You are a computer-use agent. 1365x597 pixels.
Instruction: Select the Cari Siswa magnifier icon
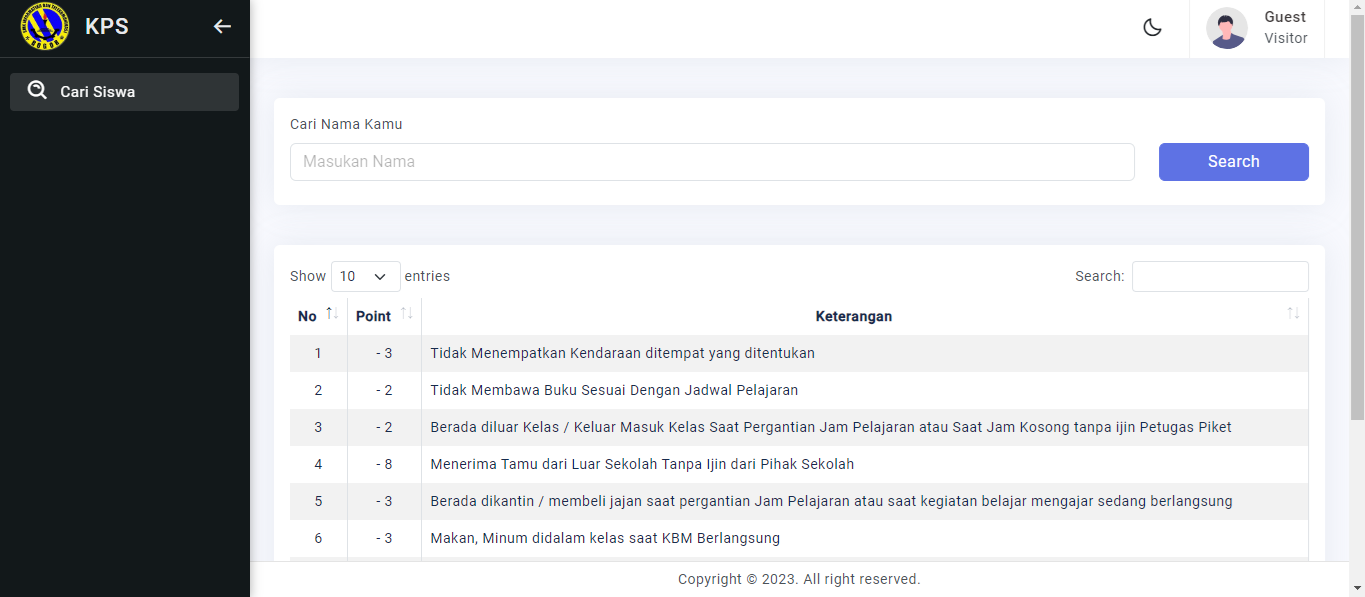click(37, 91)
